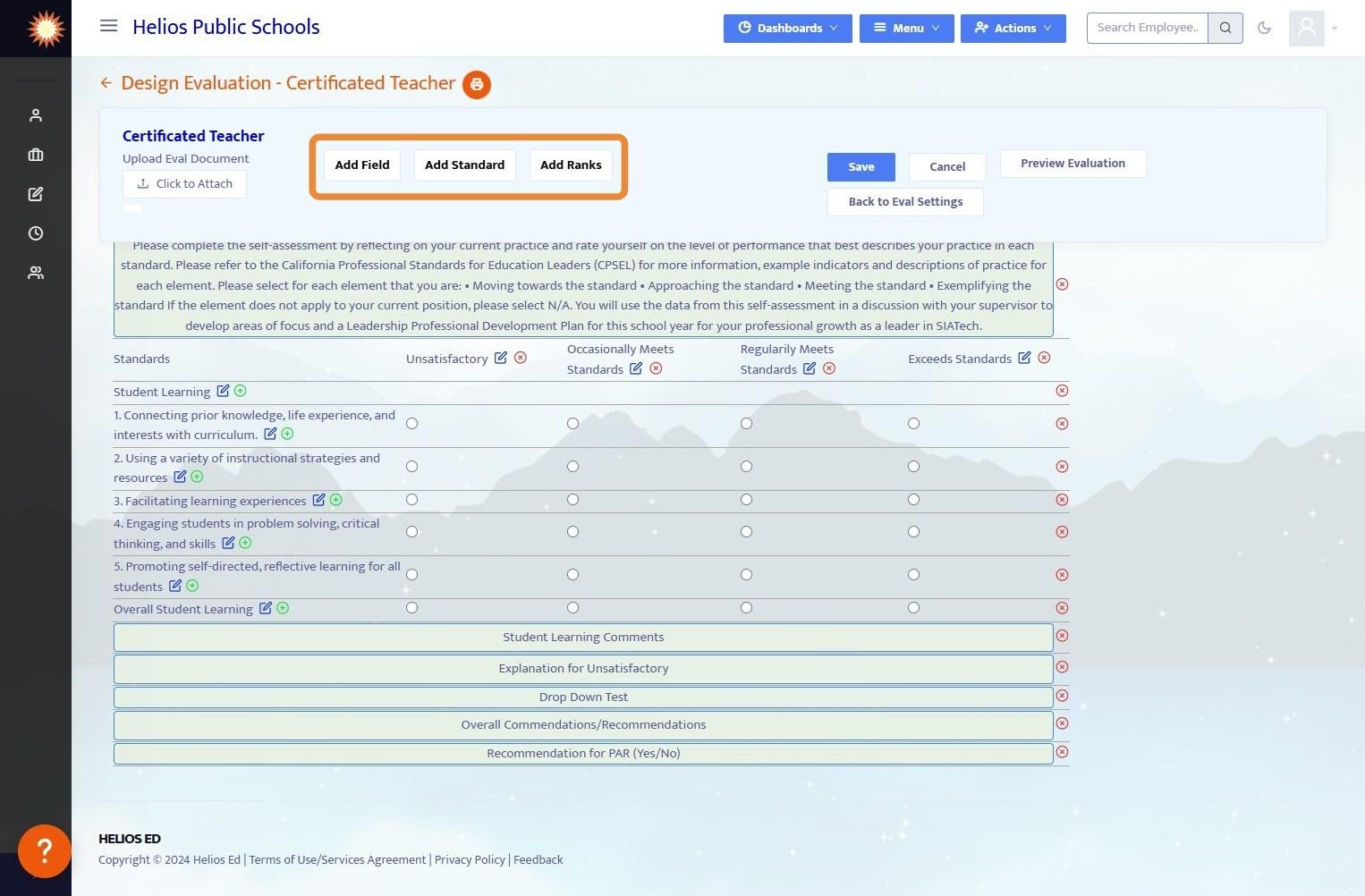Edit the Unsatisfactory rank
This screenshot has width=1365, height=896.
tap(501, 358)
